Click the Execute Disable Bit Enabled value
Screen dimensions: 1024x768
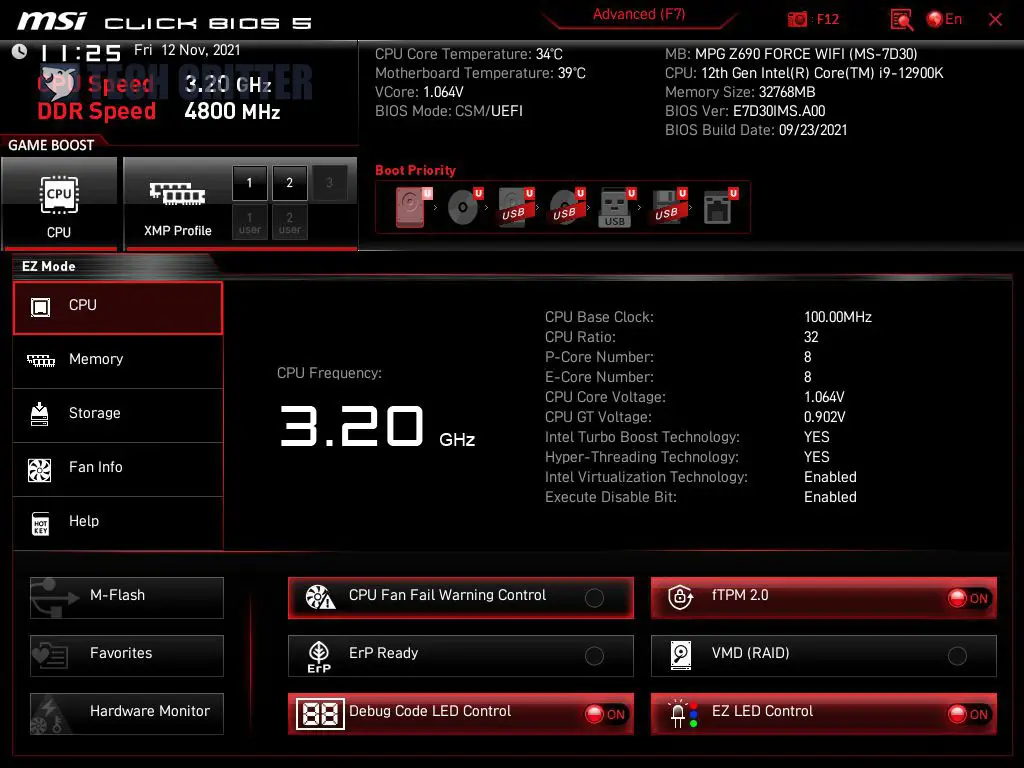click(x=831, y=498)
